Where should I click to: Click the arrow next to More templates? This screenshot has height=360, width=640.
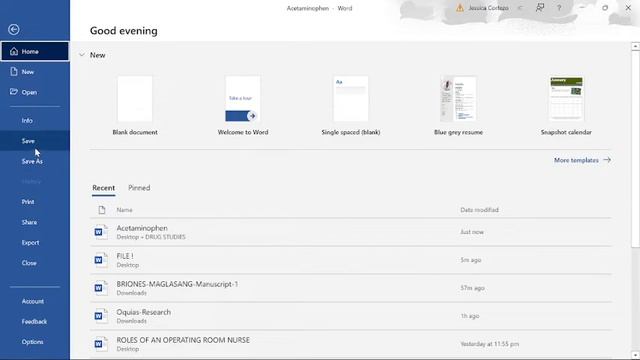(607, 160)
